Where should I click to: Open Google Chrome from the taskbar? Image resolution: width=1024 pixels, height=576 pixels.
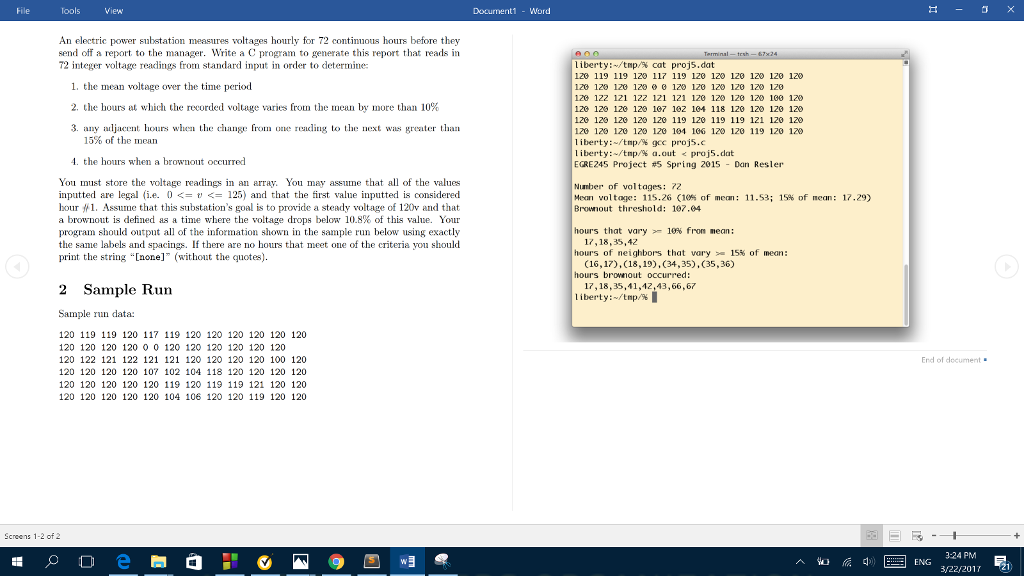click(x=336, y=561)
